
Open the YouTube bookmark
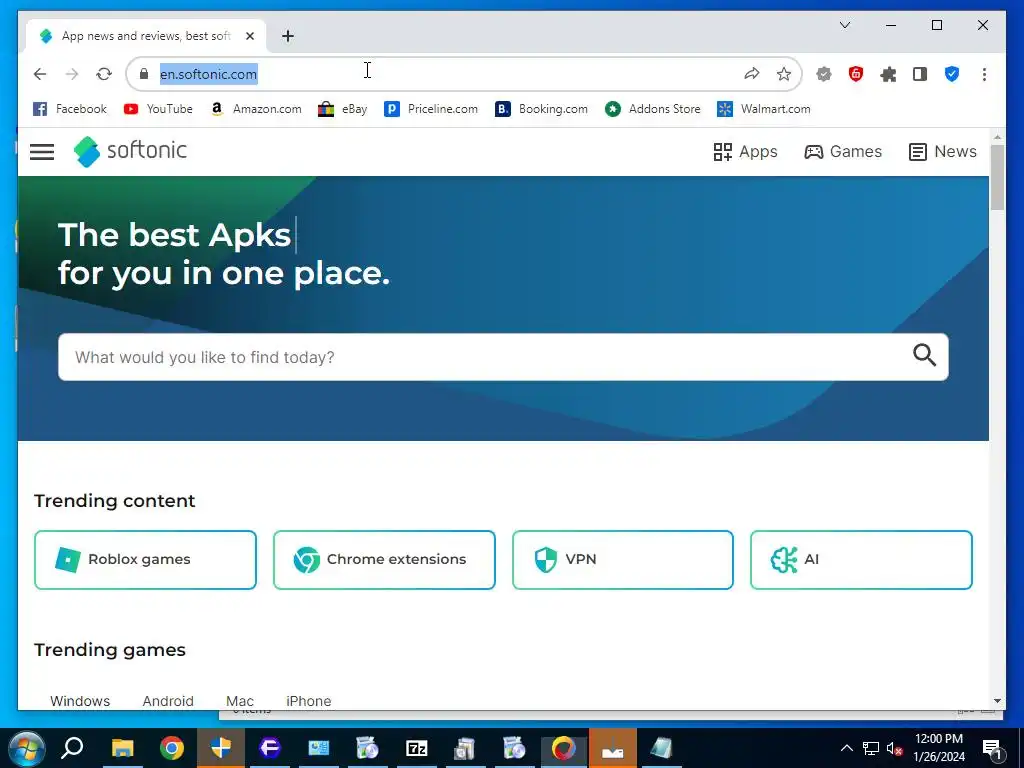tap(158, 109)
